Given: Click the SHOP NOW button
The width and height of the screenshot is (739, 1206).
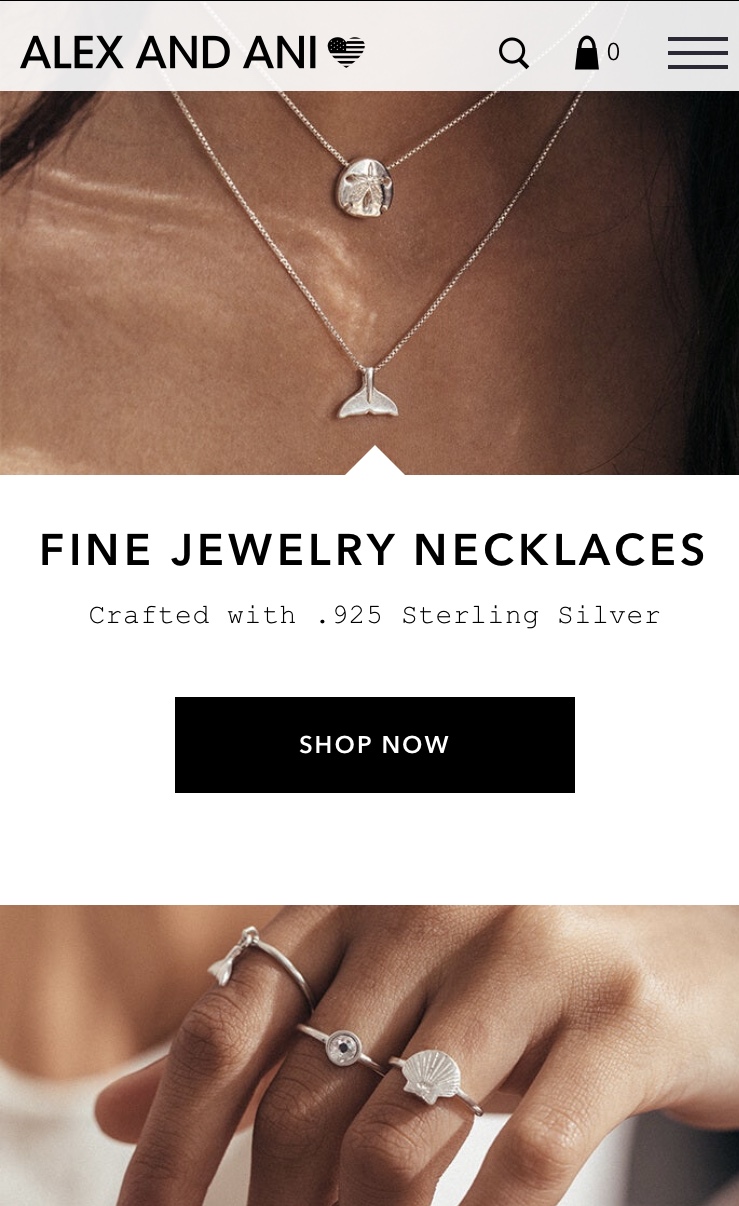Looking at the screenshot, I should tap(375, 745).
